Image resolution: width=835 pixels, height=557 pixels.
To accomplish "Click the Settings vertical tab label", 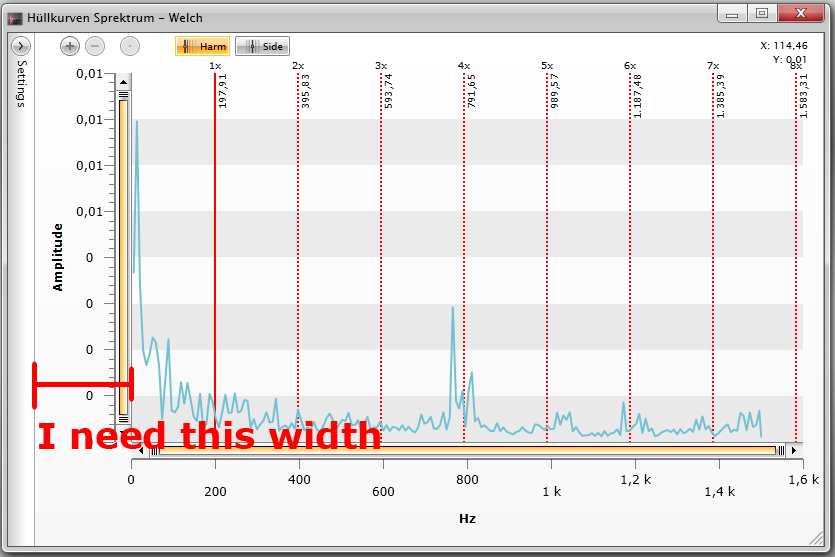I will click(x=21, y=84).
